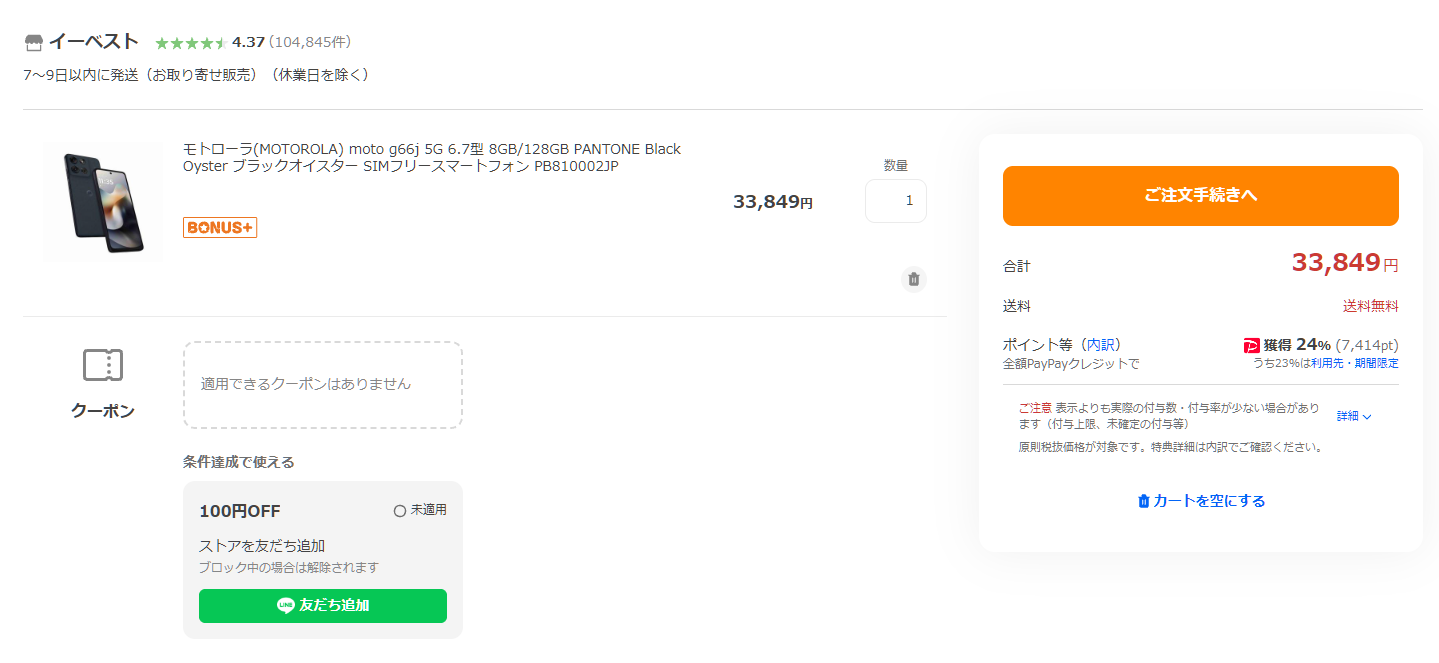Click the green star rating icons

tap(191, 43)
